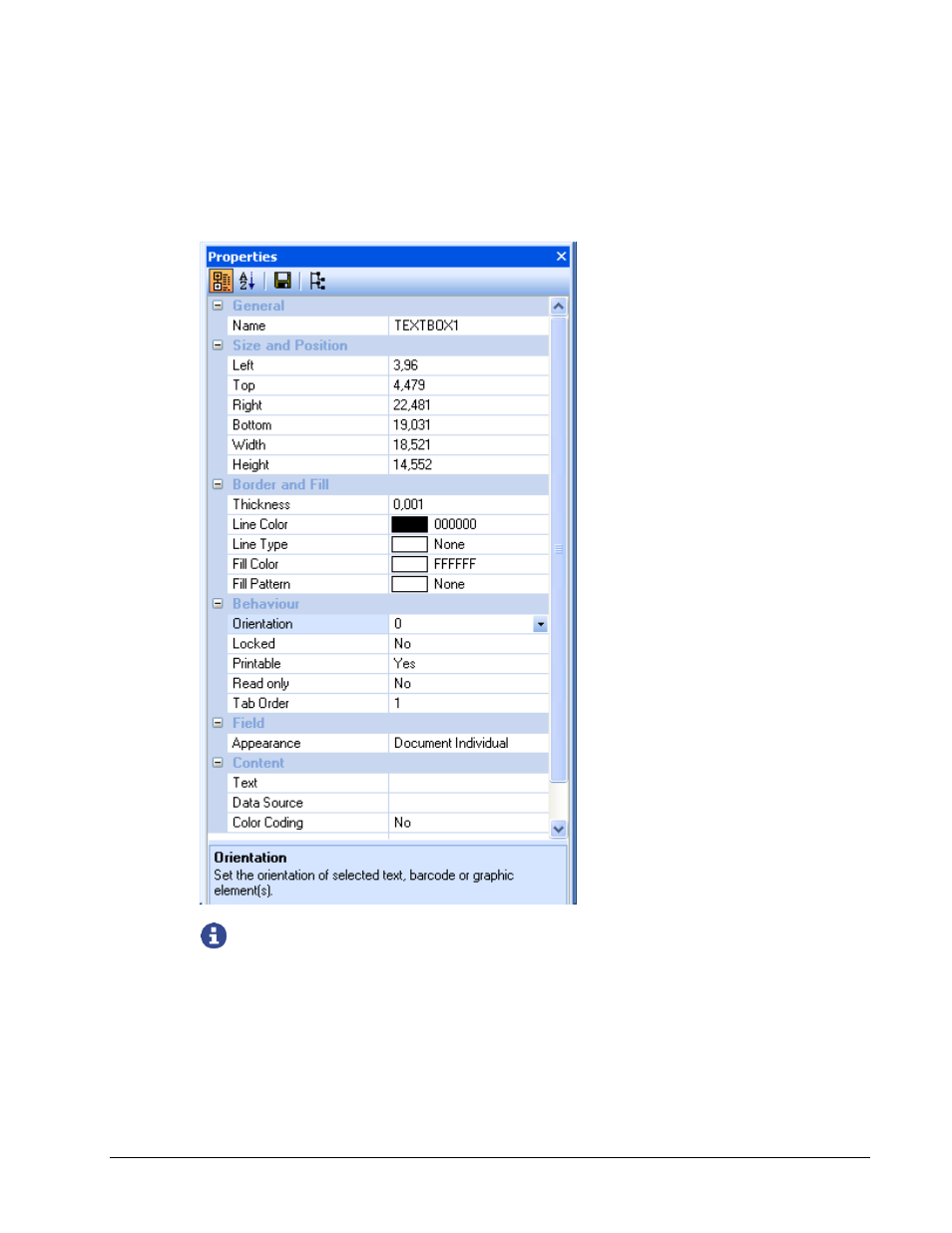Click the Printable value Yes
This screenshot has height=1233, width=952.
469,664
